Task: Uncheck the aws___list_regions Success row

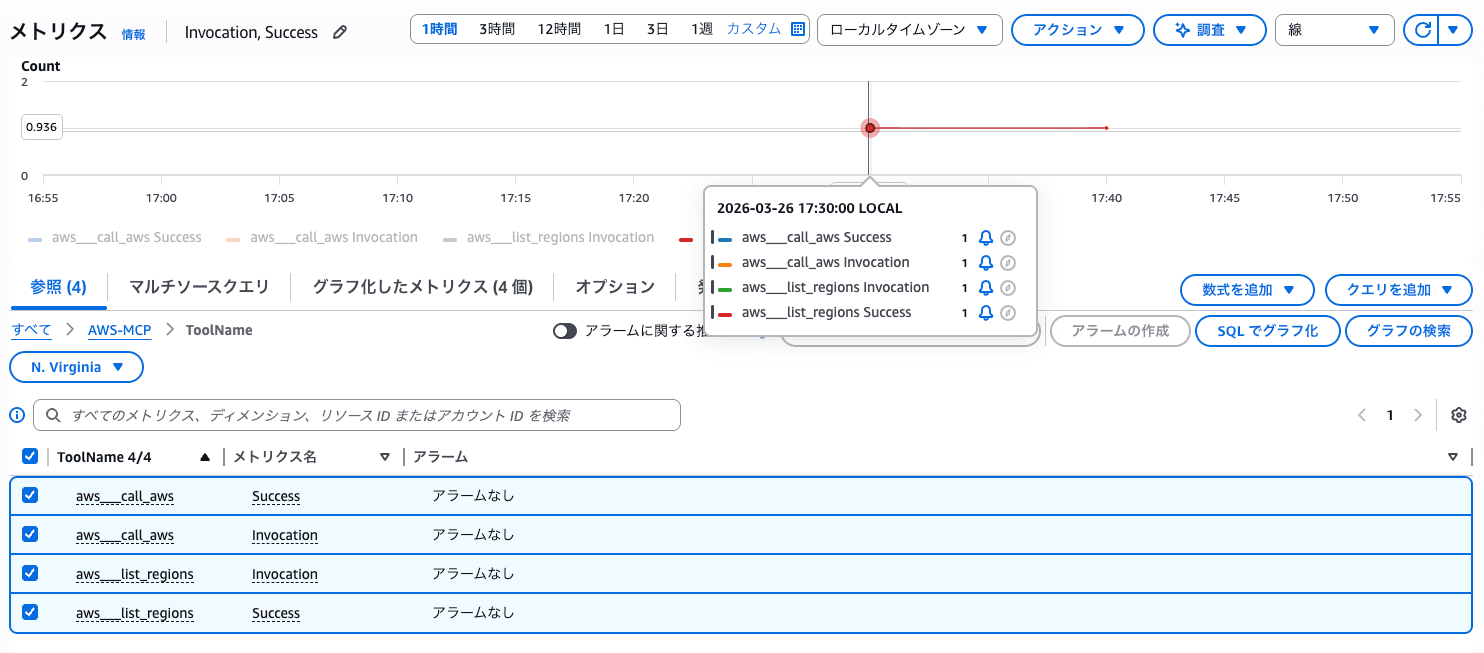Action: 30,613
